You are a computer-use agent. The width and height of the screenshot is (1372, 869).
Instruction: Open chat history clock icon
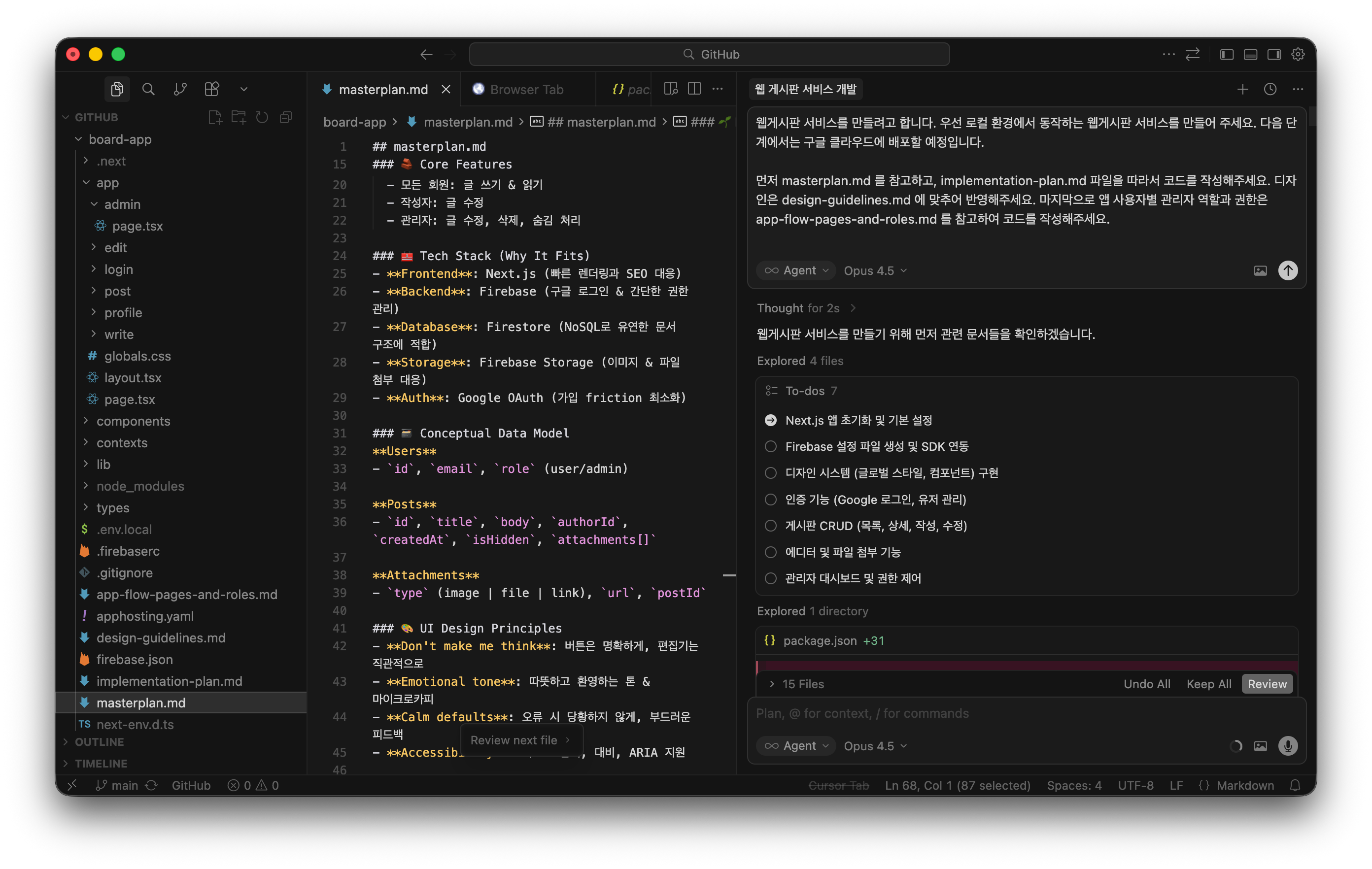(1270, 89)
